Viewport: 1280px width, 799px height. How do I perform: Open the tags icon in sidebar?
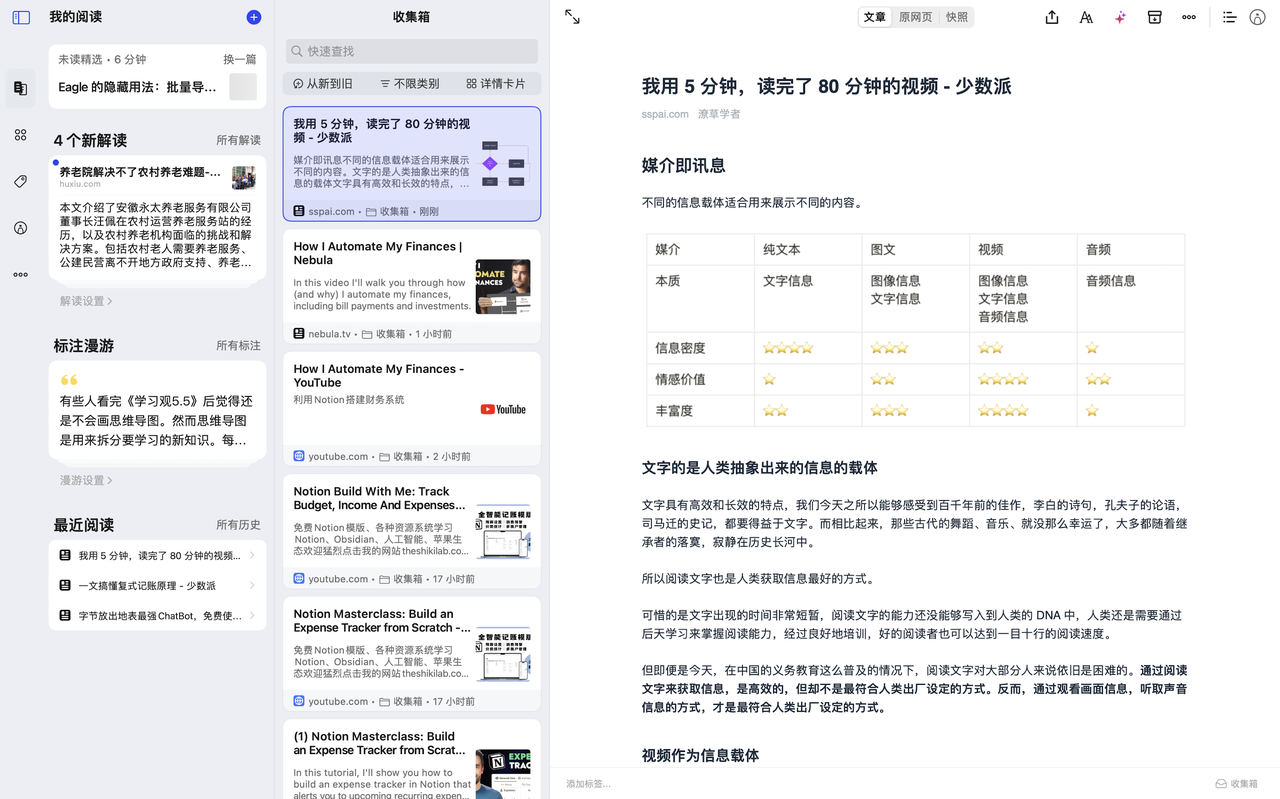pyautogui.click(x=20, y=181)
